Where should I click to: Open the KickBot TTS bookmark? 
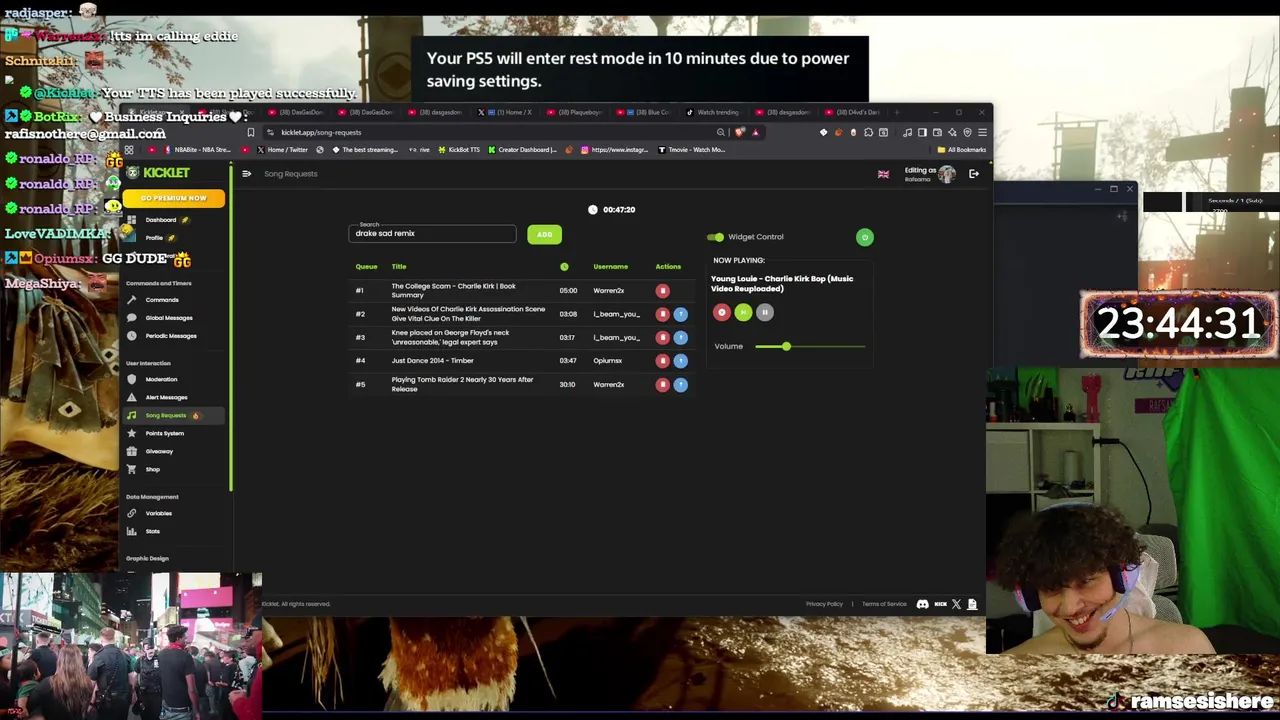click(x=459, y=150)
